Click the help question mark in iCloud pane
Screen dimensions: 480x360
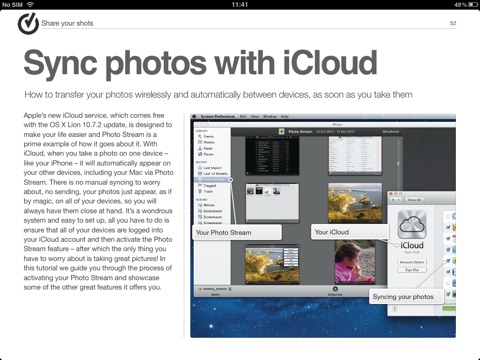[x=395, y=309]
